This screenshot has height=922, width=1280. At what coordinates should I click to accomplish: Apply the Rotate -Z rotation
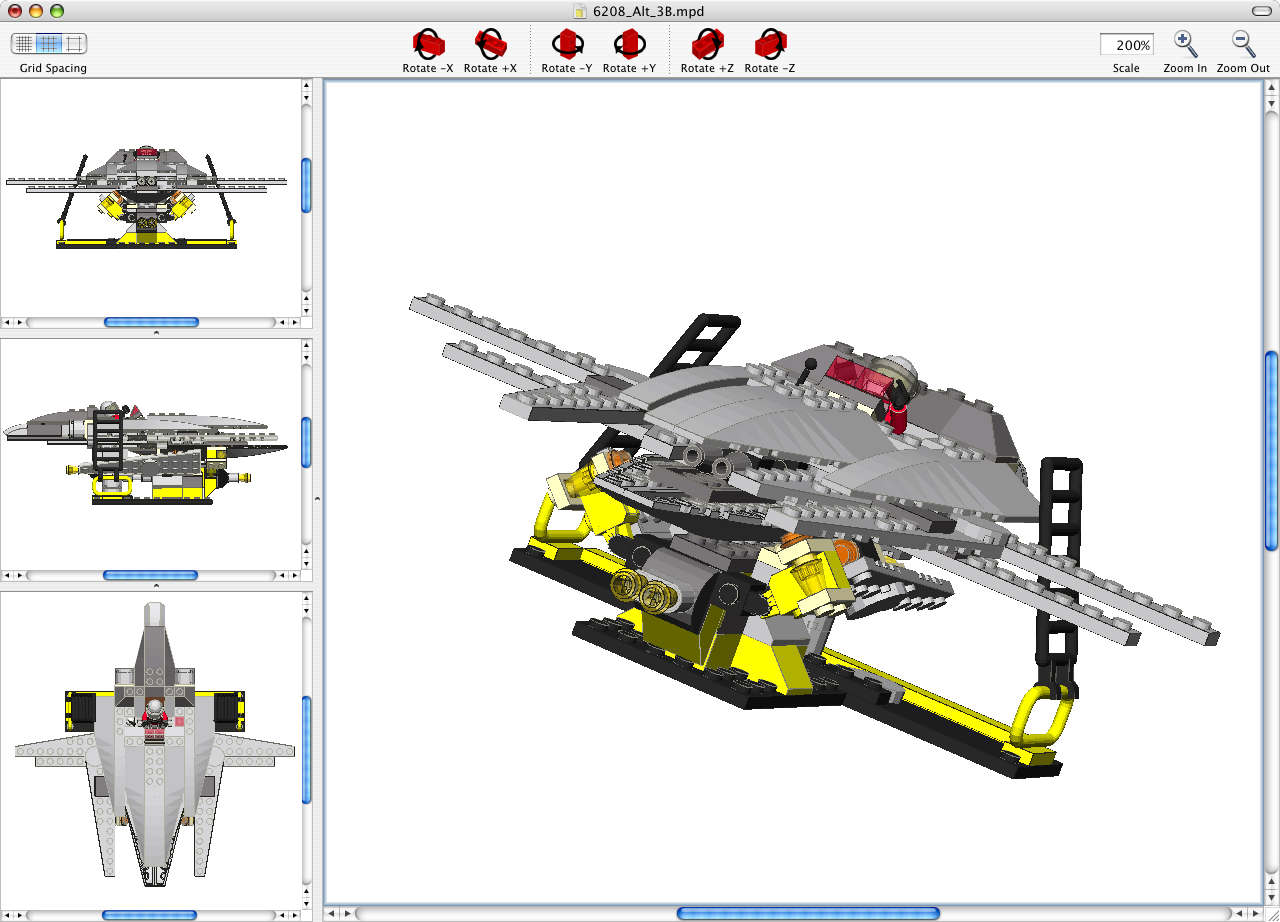[770, 43]
